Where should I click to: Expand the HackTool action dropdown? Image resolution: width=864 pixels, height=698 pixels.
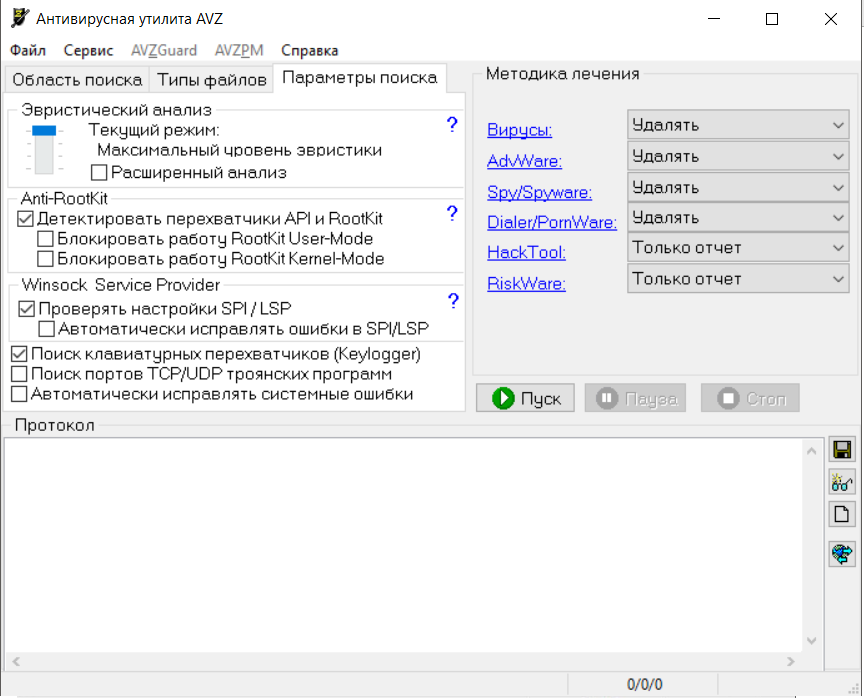click(x=739, y=248)
